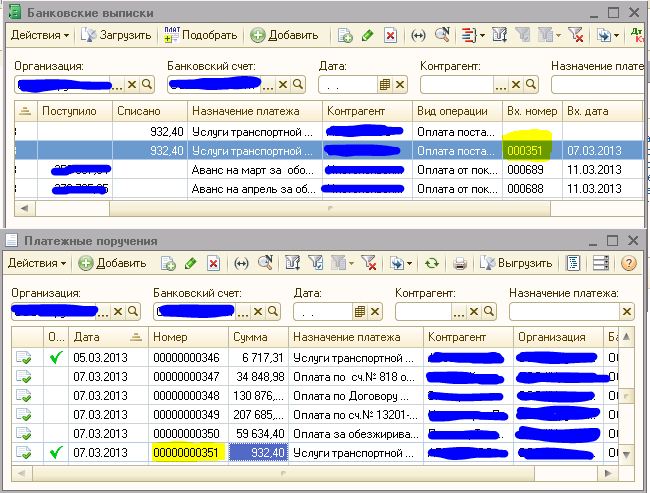Image resolution: width=650 pixels, height=493 pixels.
Task: Open Go To dropdown in Платежные поручения toolbar
Action: click(400, 263)
